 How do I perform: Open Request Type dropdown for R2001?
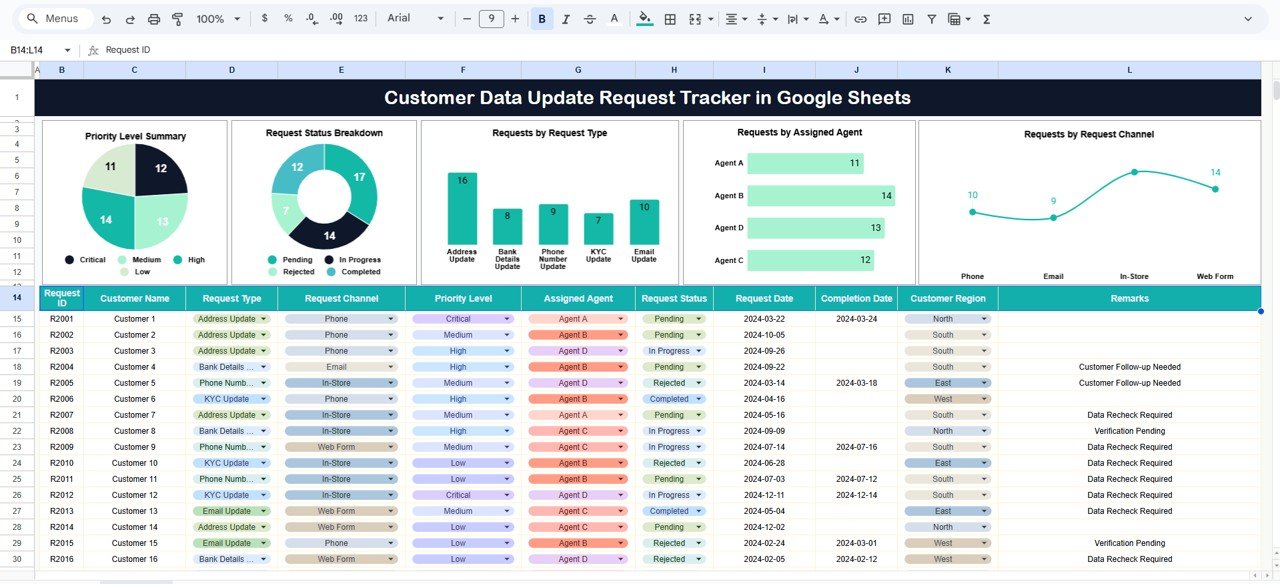[x=265, y=318]
